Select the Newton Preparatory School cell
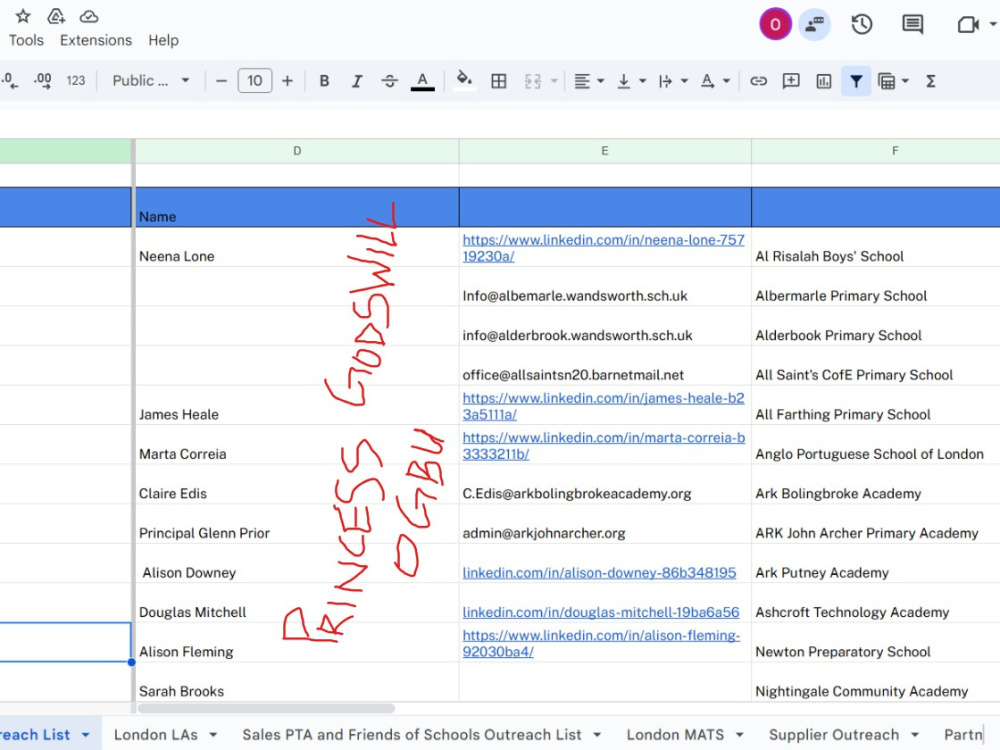Screen dimensions: 1000x750 pyautogui.click(x=876, y=643)
